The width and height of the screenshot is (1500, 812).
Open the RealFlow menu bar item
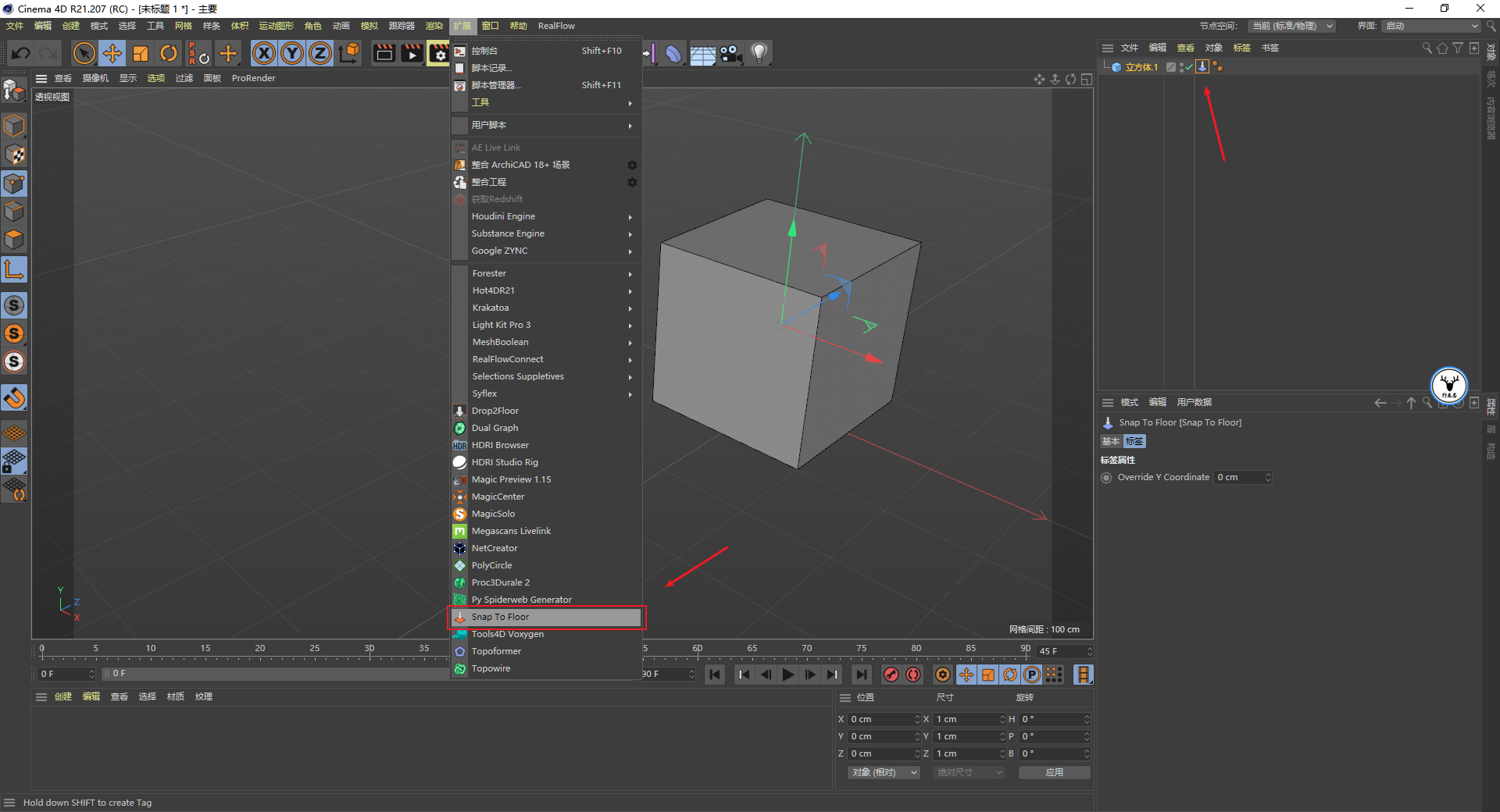pyautogui.click(x=556, y=26)
